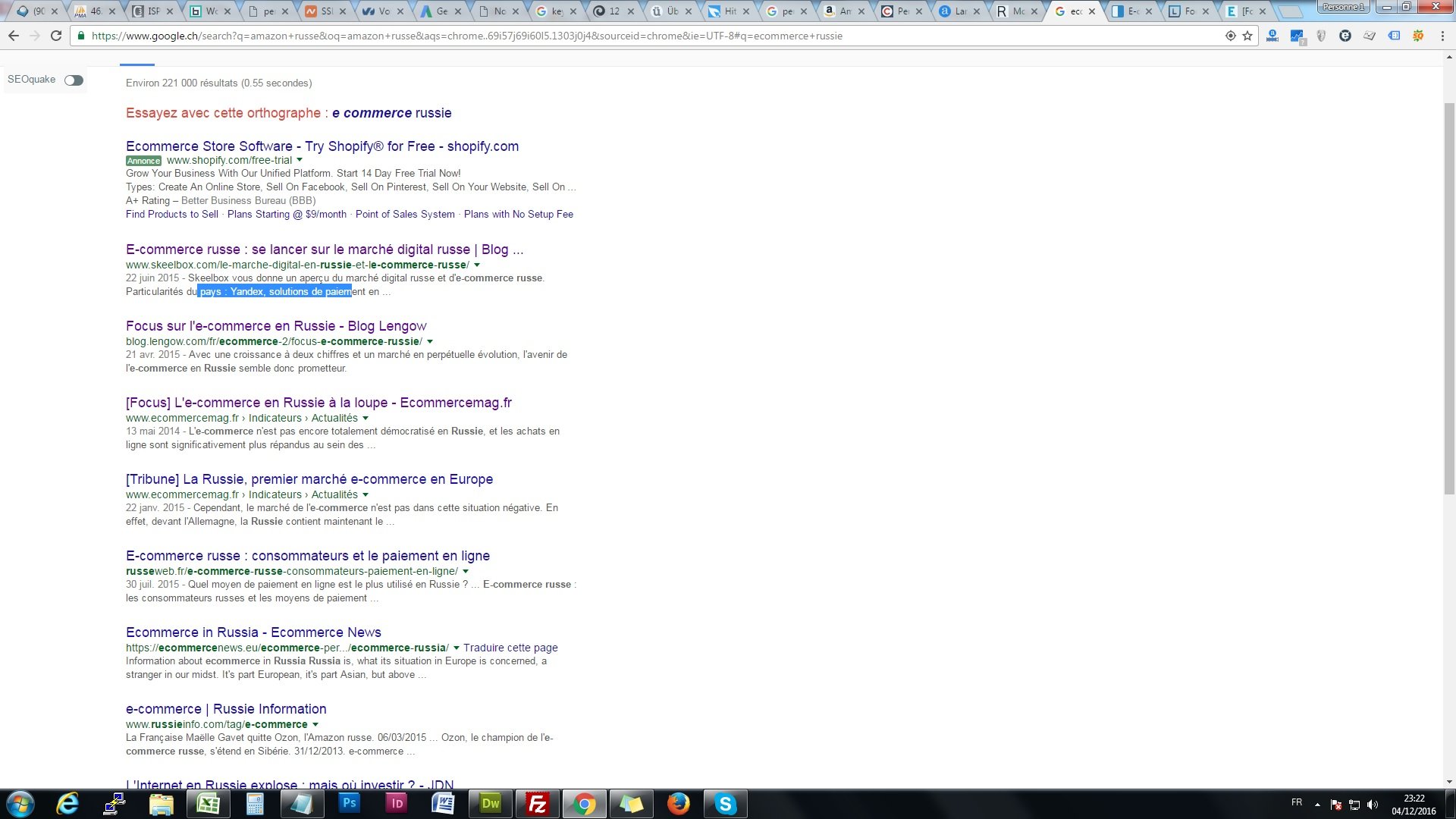This screenshot has height=819, width=1456.
Task: Reload the page using the refresh icon
Action: pyautogui.click(x=56, y=36)
